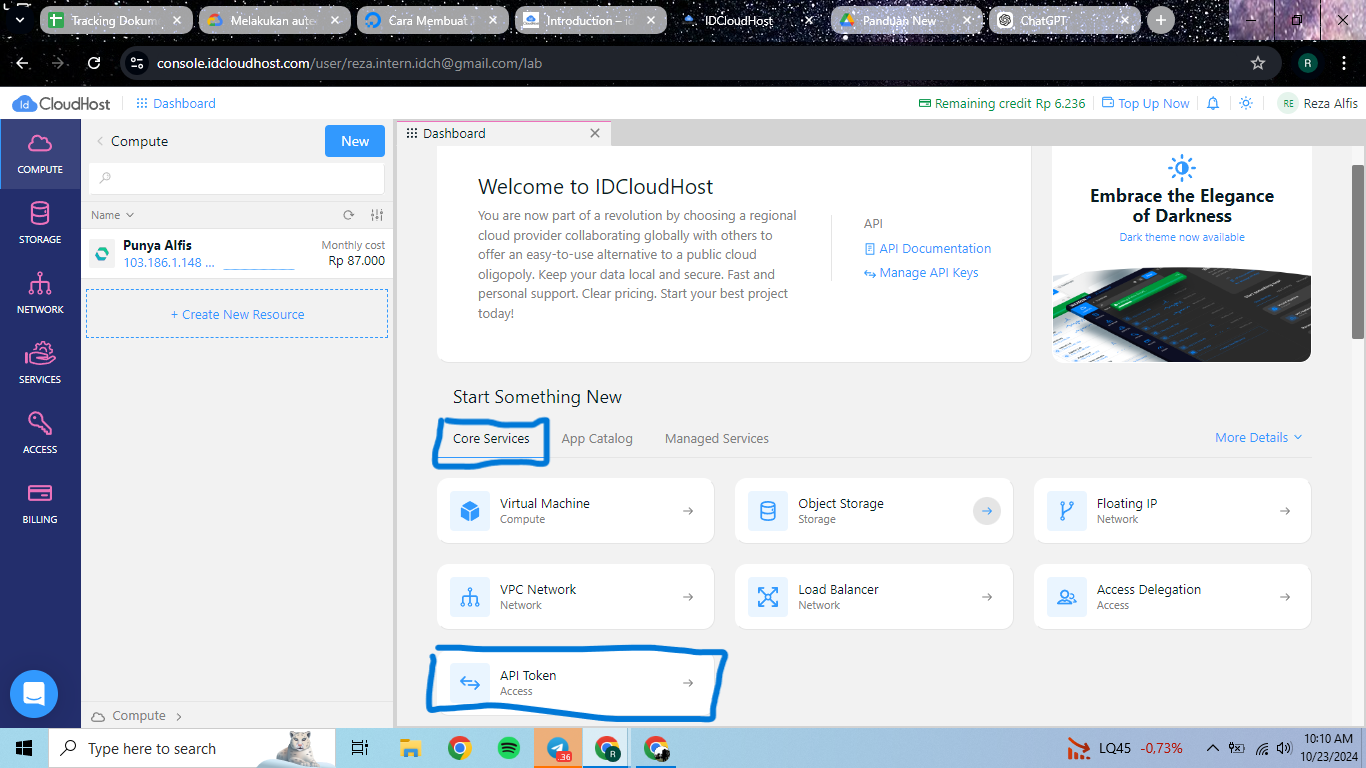Click the Rp 87.000 monthly cost
This screenshot has width=1366, height=768.
click(x=356, y=261)
